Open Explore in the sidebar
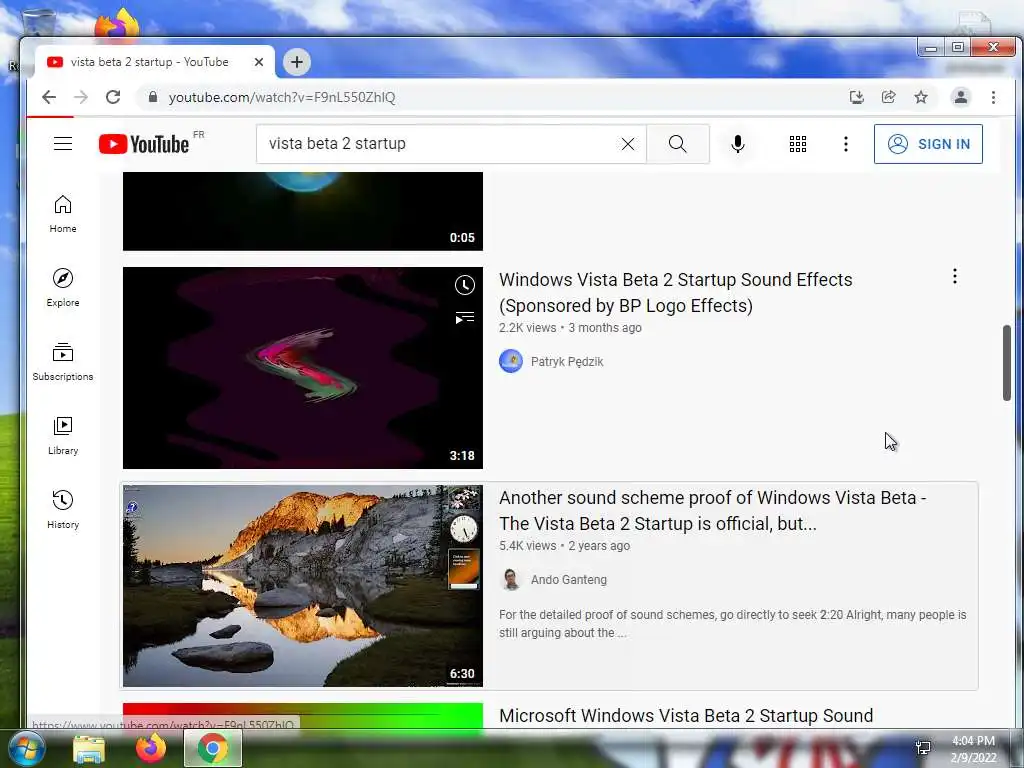The image size is (1024, 768). click(x=63, y=288)
